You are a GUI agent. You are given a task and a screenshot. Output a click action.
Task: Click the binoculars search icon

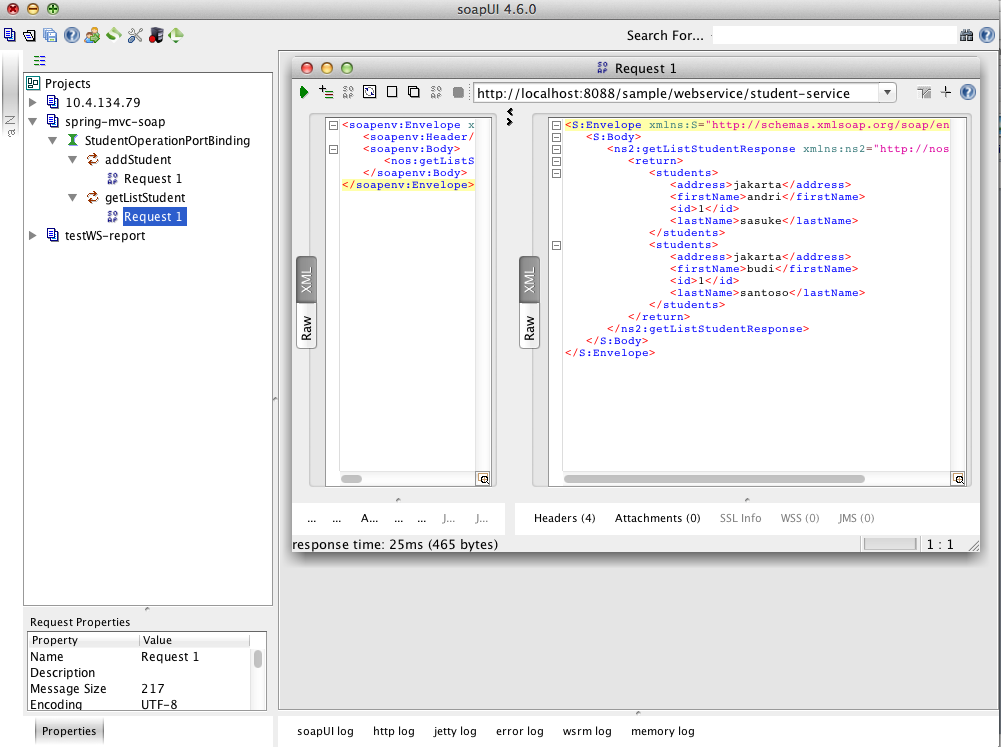click(x=967, y=35)
